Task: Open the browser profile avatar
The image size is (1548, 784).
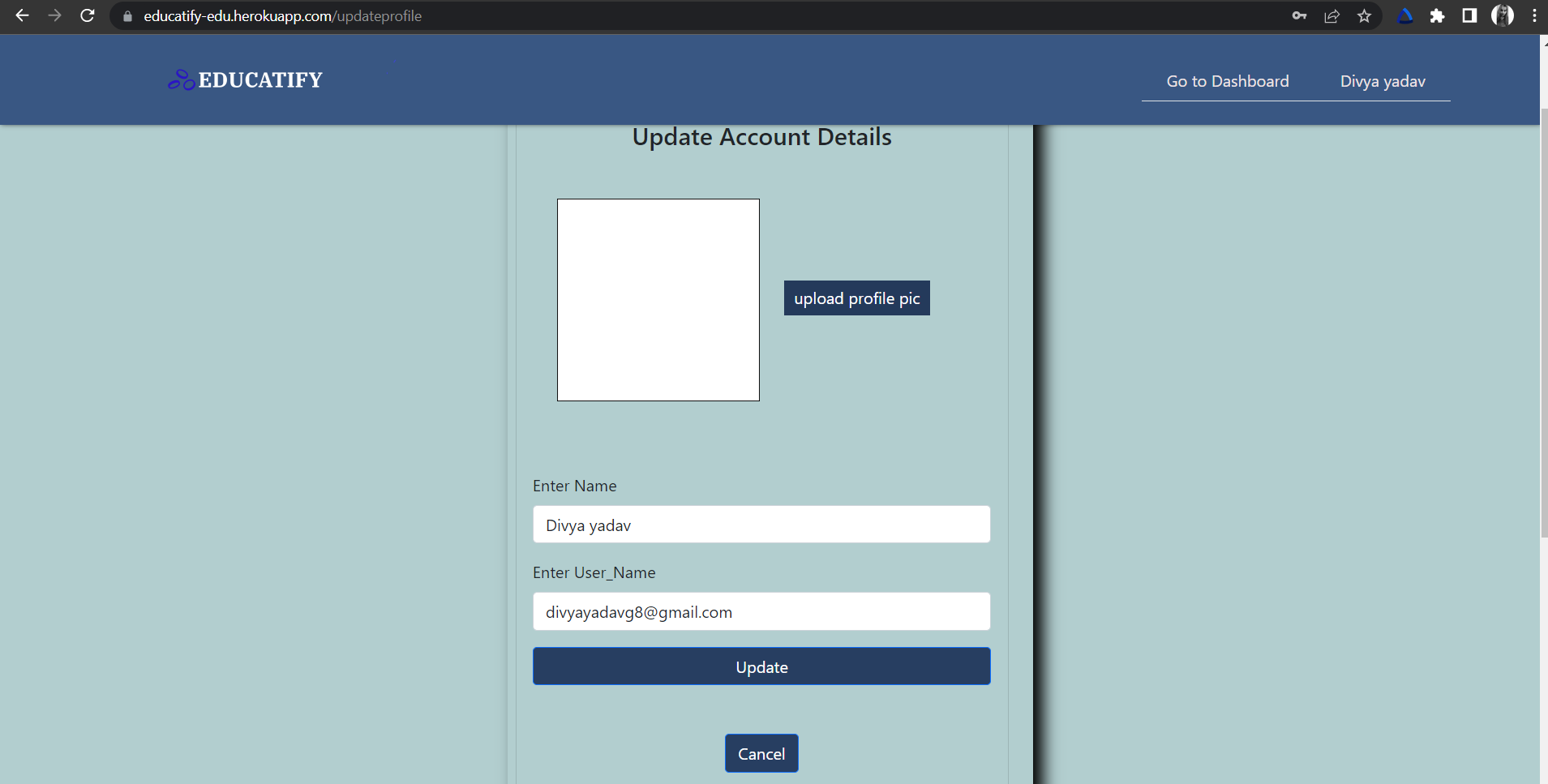Action: pyautogui.click(x=1503, y=15)
